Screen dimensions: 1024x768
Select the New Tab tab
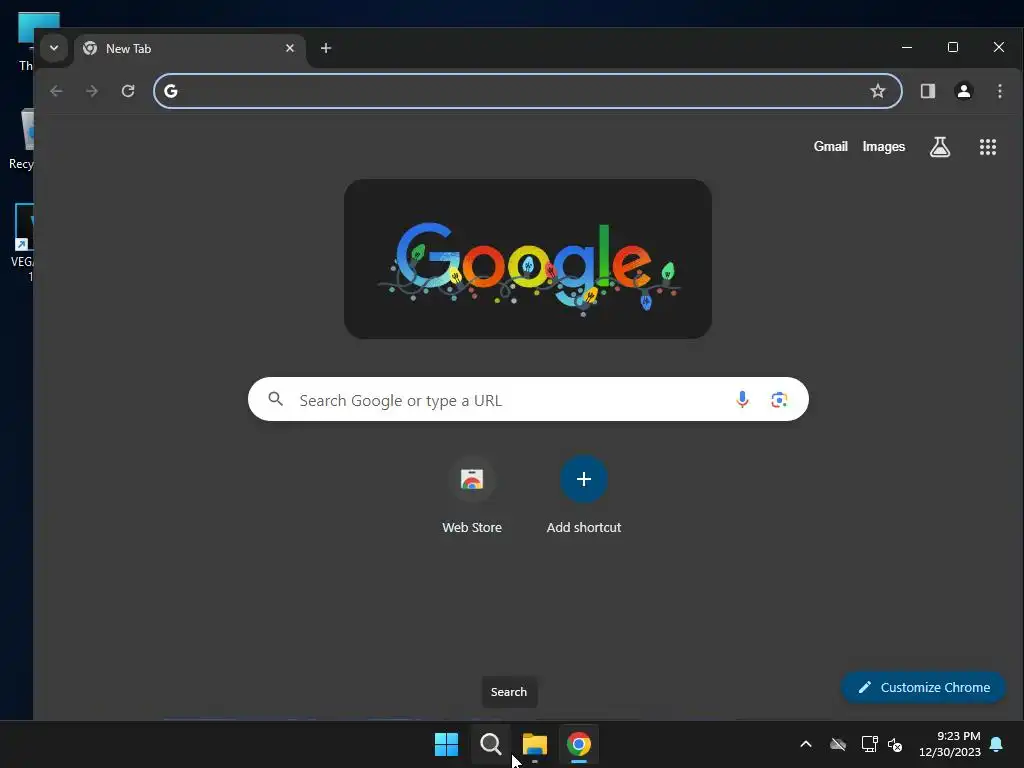click(x=189, y=49)
